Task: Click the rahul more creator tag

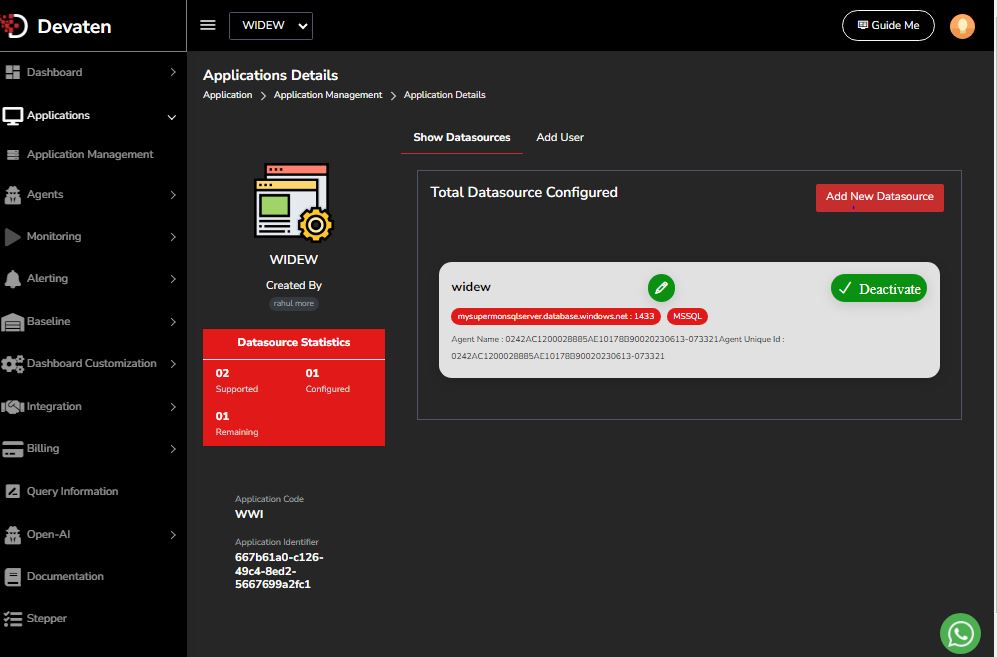Action: [x=294, y=303]
